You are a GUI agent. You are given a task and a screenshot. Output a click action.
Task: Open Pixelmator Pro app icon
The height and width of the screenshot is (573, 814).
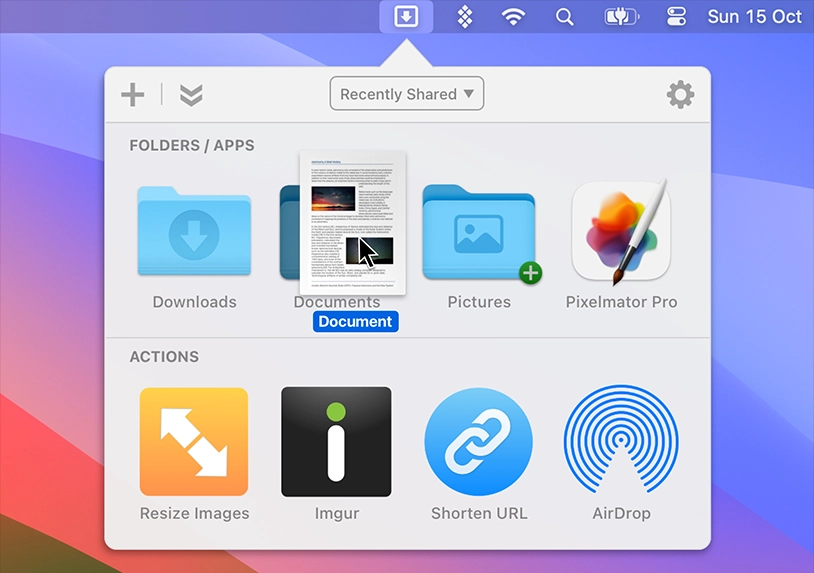click(x=621, y=232)
